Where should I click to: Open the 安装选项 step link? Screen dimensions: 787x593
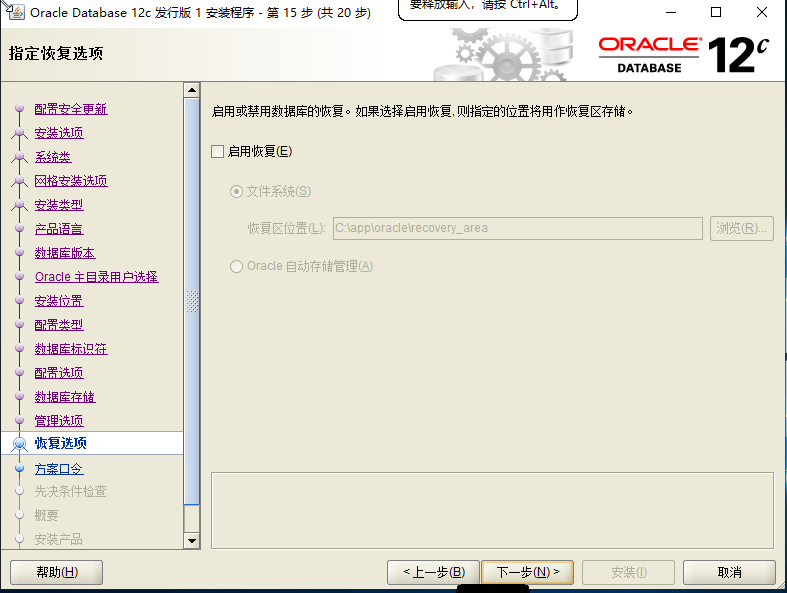click(x=59, y=133)
